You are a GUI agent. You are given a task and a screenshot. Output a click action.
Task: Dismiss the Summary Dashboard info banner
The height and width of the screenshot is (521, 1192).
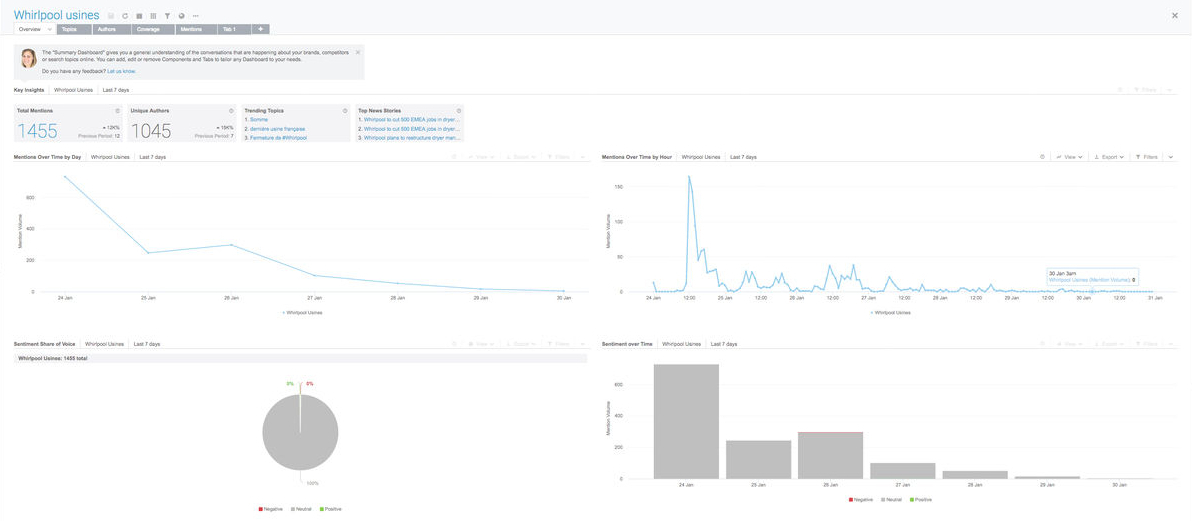[x=357, y=52]
